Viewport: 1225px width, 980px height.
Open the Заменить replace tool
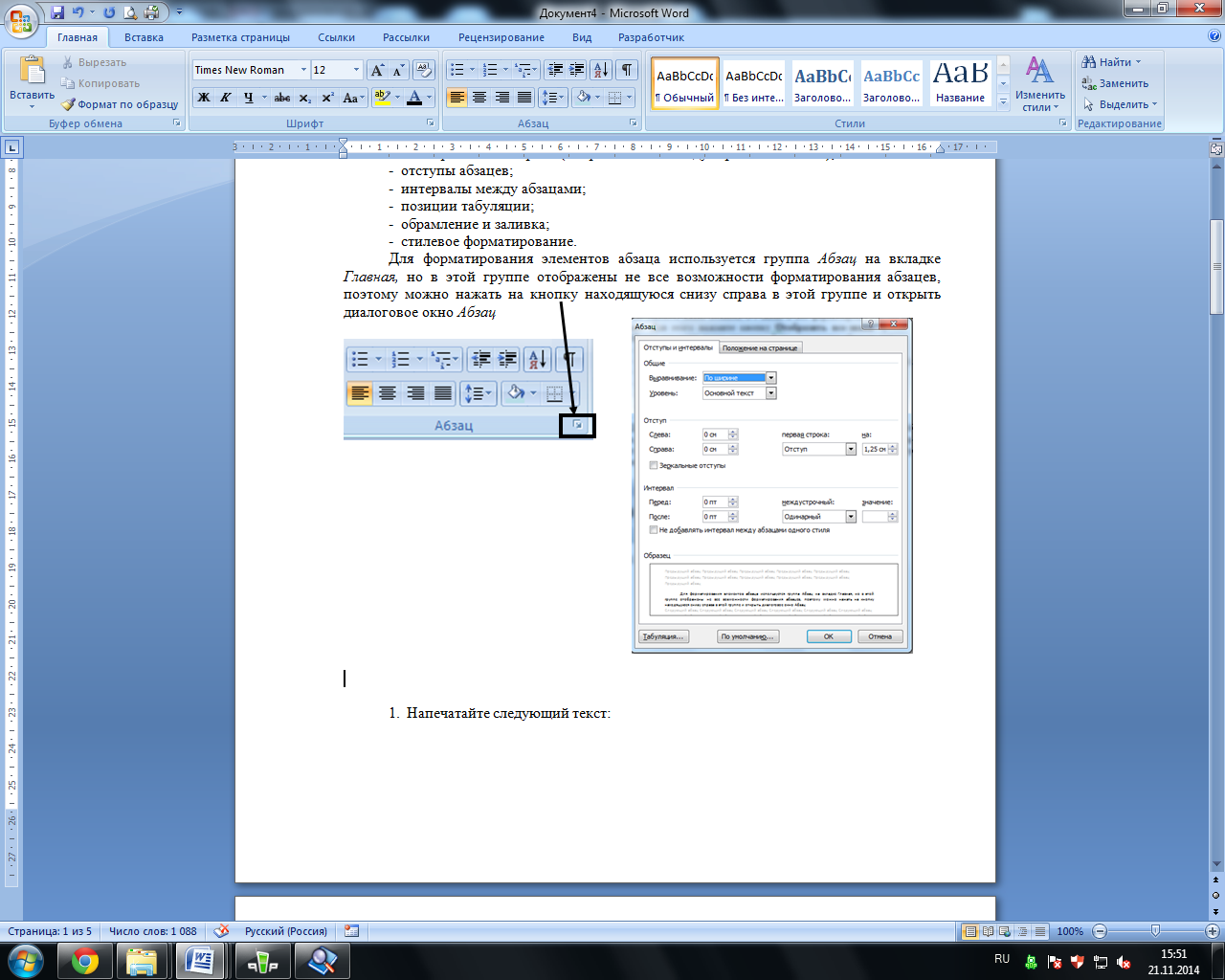tap(1115, 83)
